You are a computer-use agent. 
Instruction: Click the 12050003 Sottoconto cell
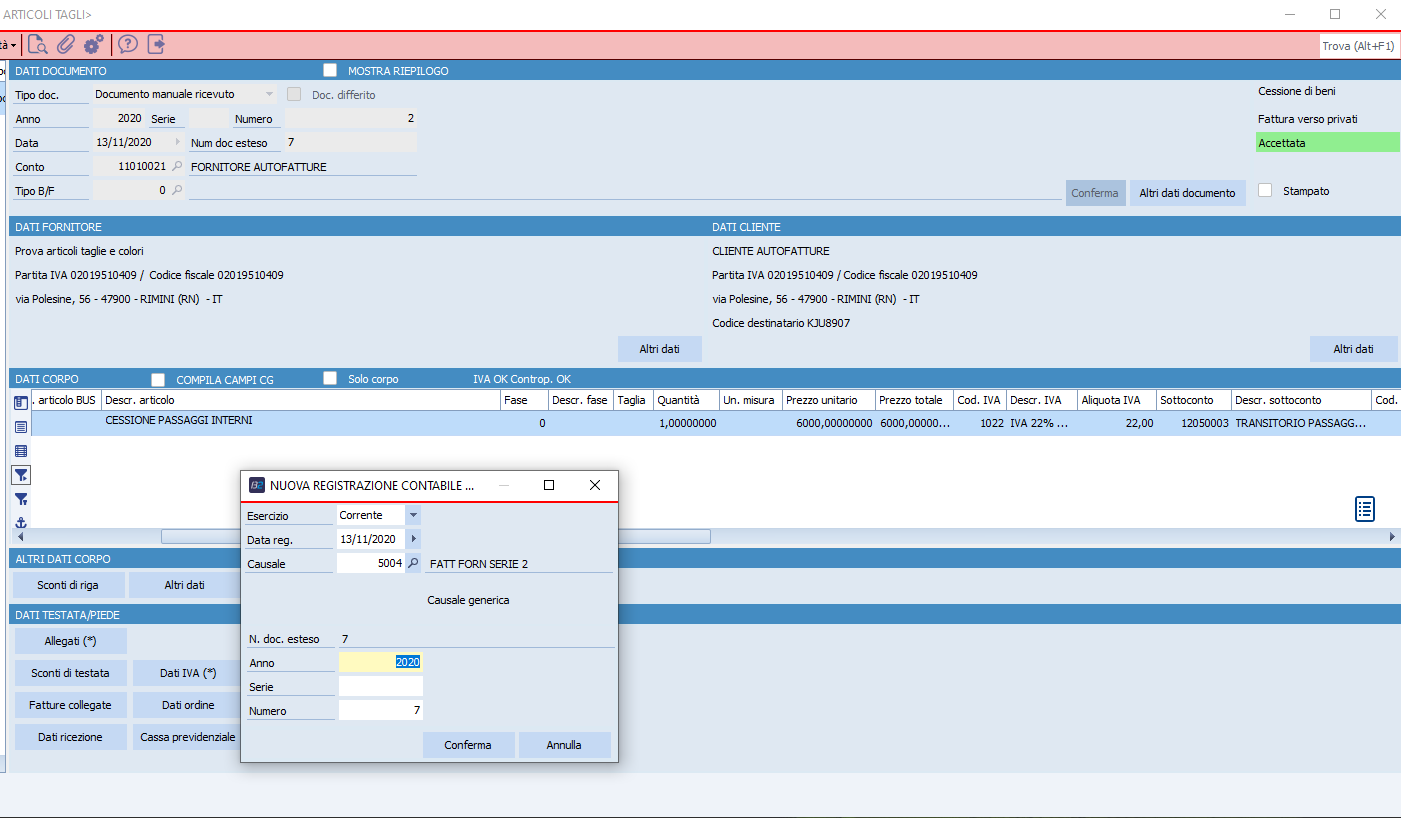coord(1194,423)
